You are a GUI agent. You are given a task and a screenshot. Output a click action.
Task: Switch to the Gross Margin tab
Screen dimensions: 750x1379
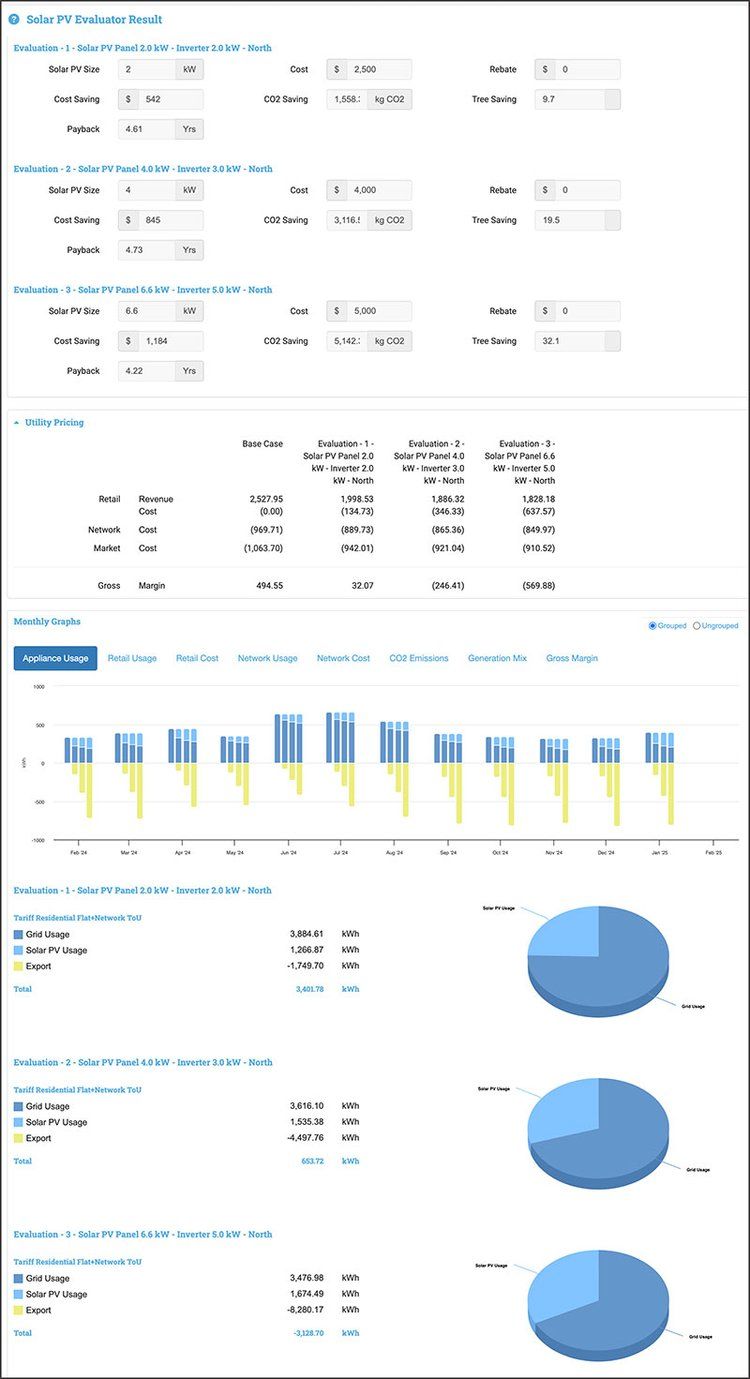click(572, 658)
